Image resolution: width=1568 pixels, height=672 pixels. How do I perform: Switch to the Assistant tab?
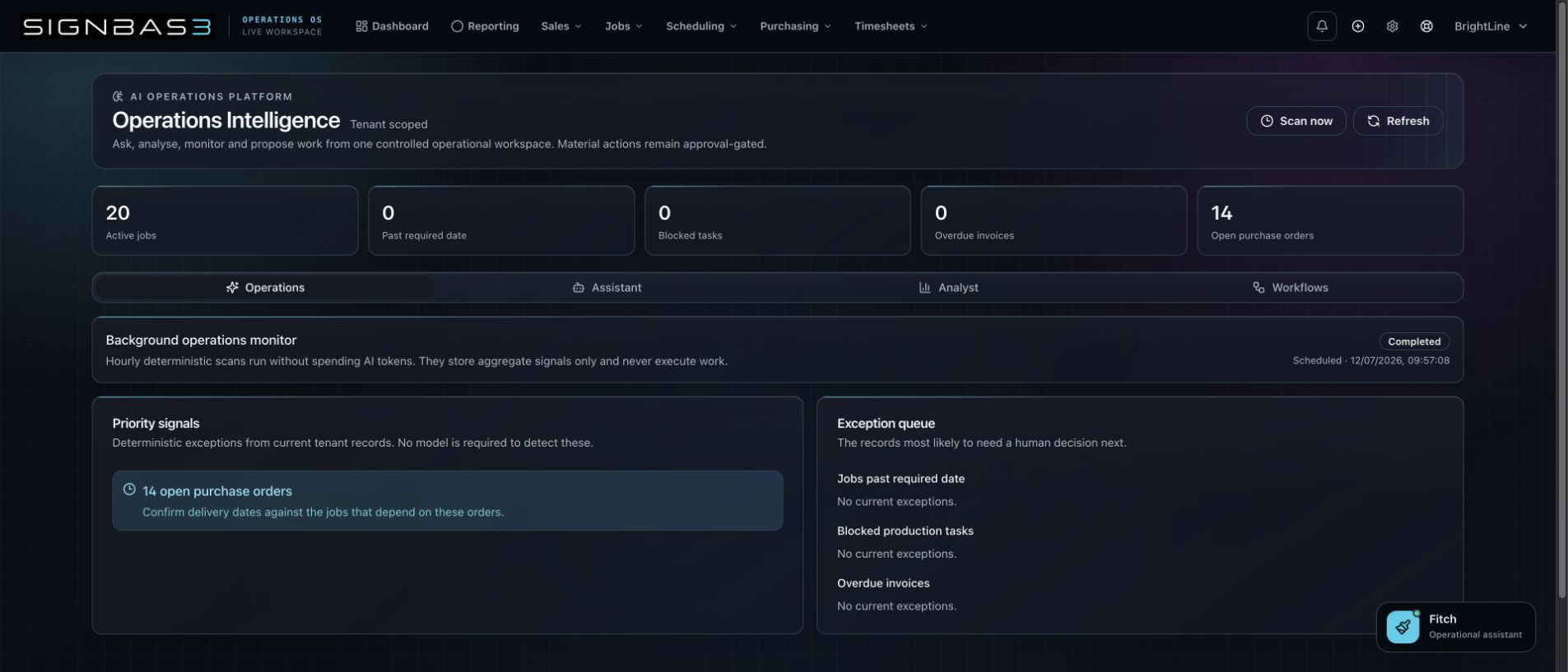click(x=607, y=288)
